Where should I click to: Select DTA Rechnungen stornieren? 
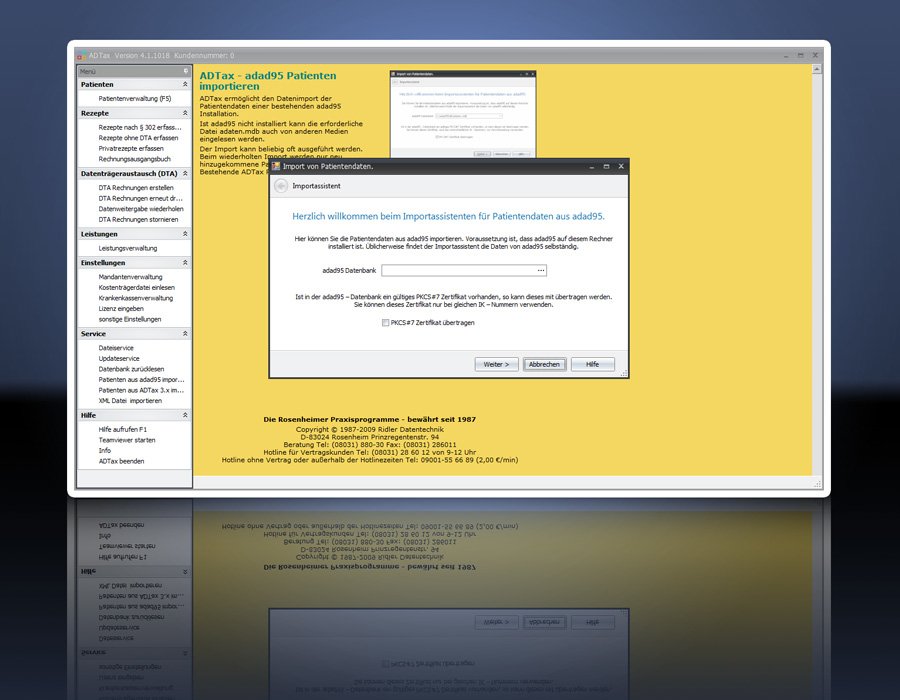138,219
